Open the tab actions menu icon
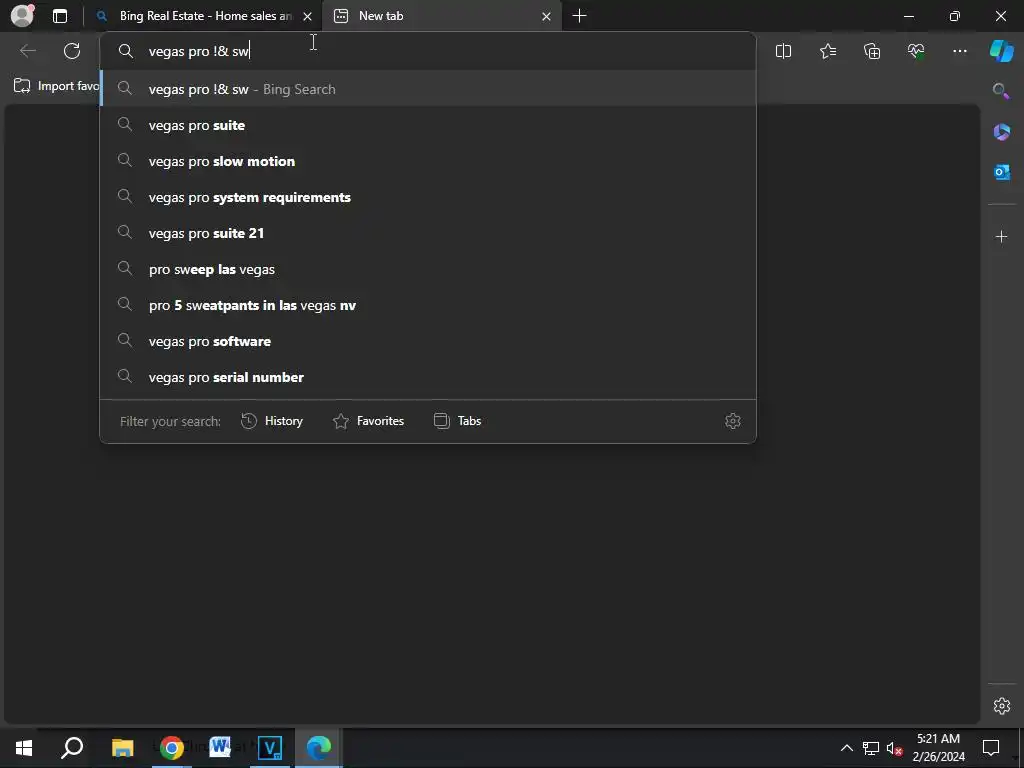The width and height of the screenshot is (1024, 768). 59,16
